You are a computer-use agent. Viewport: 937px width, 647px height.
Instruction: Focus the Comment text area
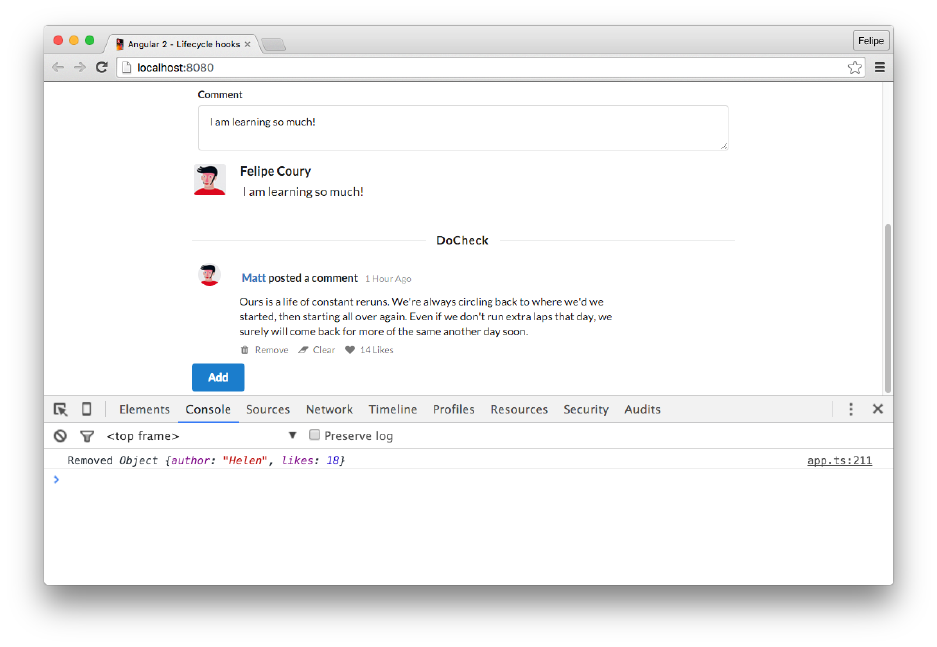tap(463, 128)
